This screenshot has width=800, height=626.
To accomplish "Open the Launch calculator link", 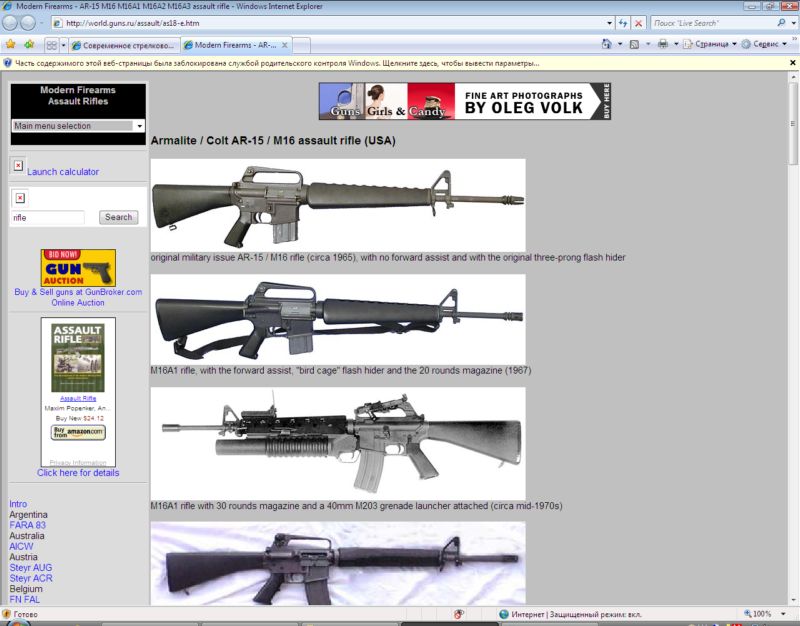I will click(63, 172).
